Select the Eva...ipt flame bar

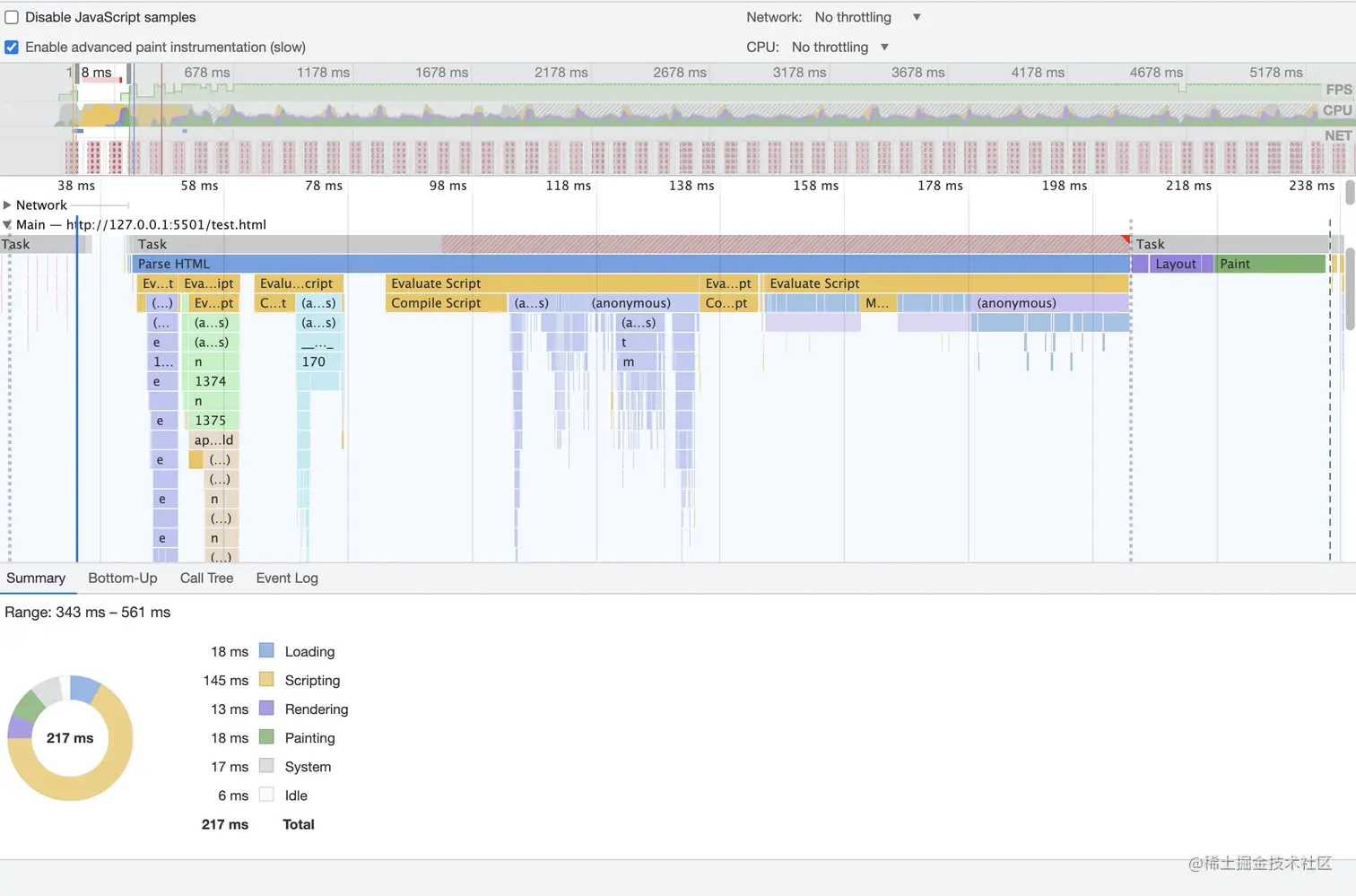point(209,283)
